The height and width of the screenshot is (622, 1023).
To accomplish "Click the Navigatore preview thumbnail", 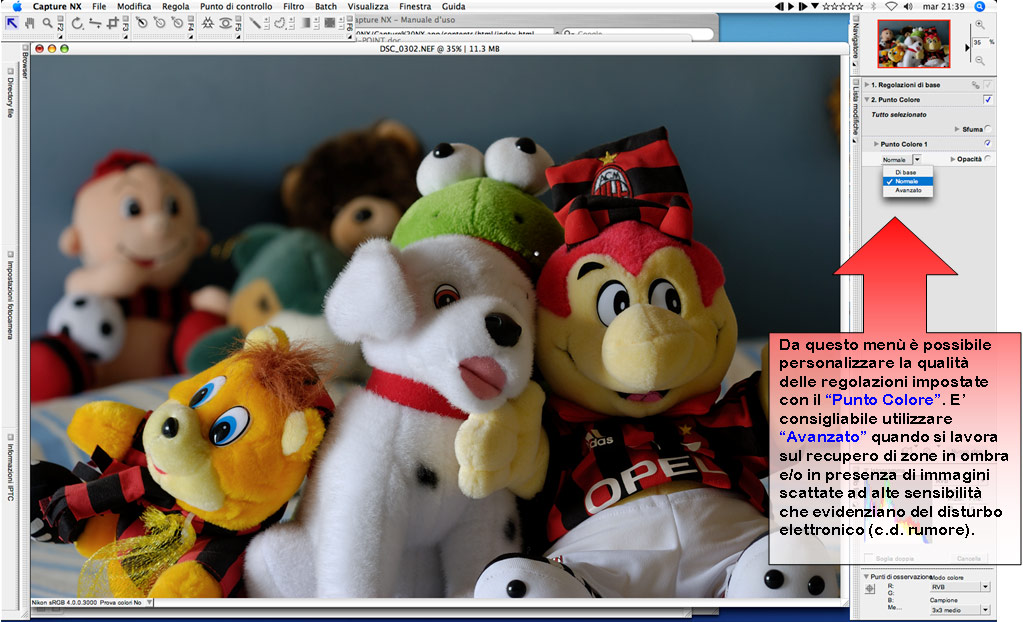I will 913,44.
